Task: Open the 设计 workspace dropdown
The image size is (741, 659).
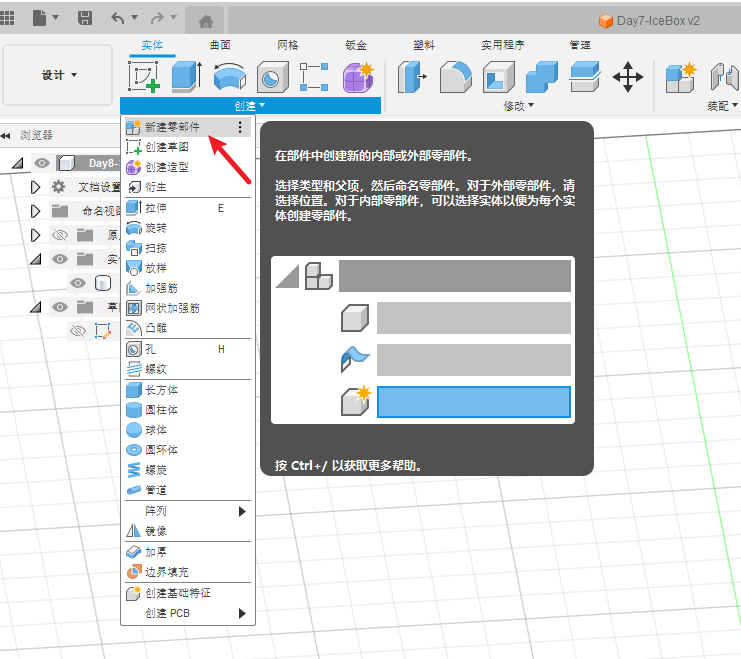Action: (x=59, y=75)
